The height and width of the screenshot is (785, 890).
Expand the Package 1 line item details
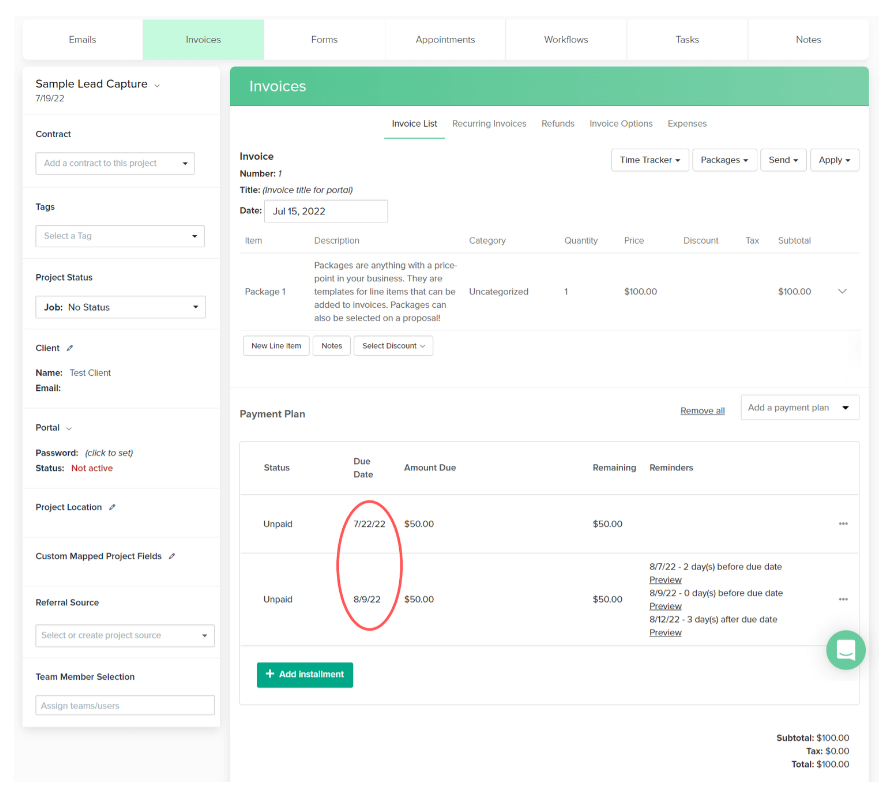coord(843,291)
